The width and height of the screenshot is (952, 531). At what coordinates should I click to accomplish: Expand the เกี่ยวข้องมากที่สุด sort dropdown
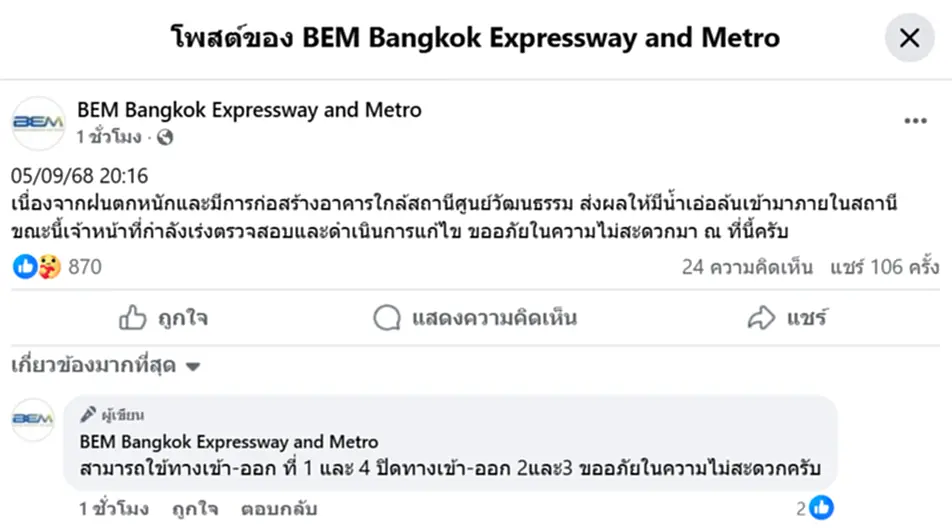click(106, 365)
